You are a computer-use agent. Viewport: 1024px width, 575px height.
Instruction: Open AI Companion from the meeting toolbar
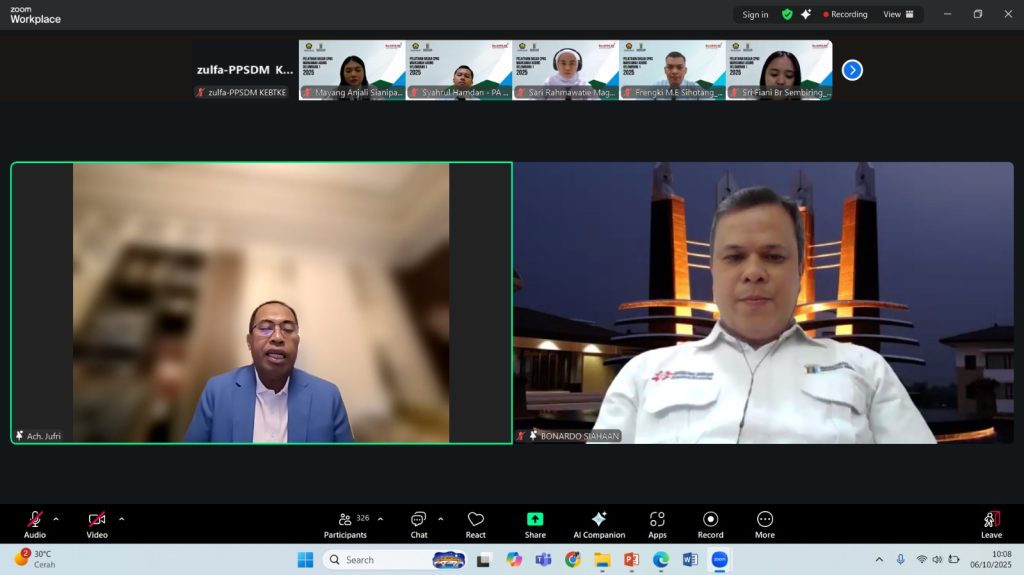click(x=599, y=524)
